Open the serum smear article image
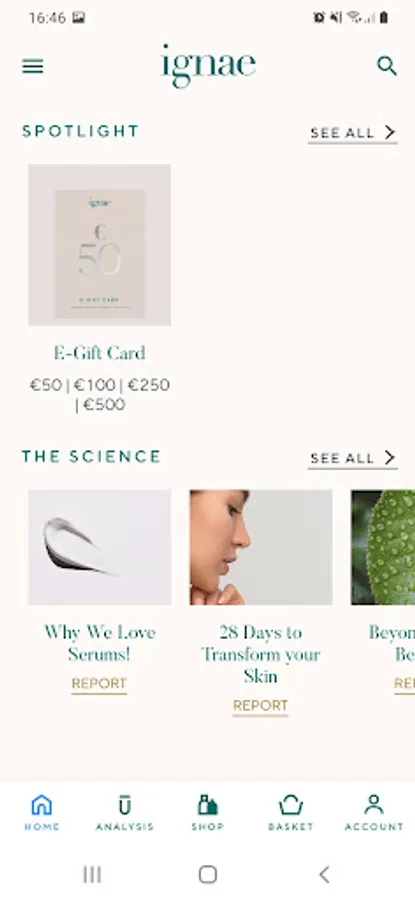 pyautogui.click(x=99, y=547)
